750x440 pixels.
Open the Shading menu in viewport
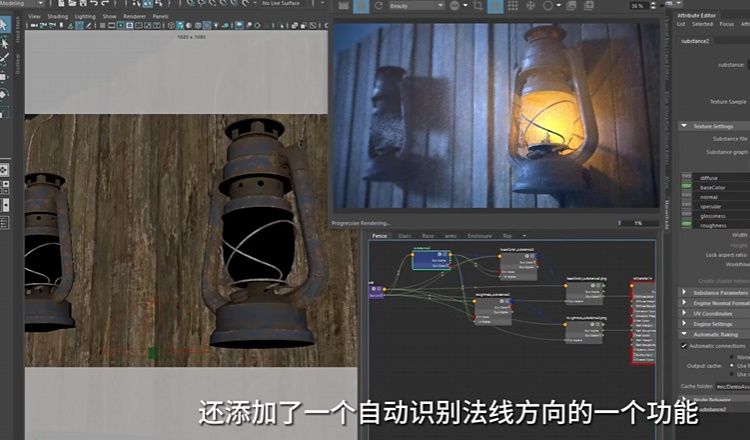pyautogui.click(x=59, y=17)
